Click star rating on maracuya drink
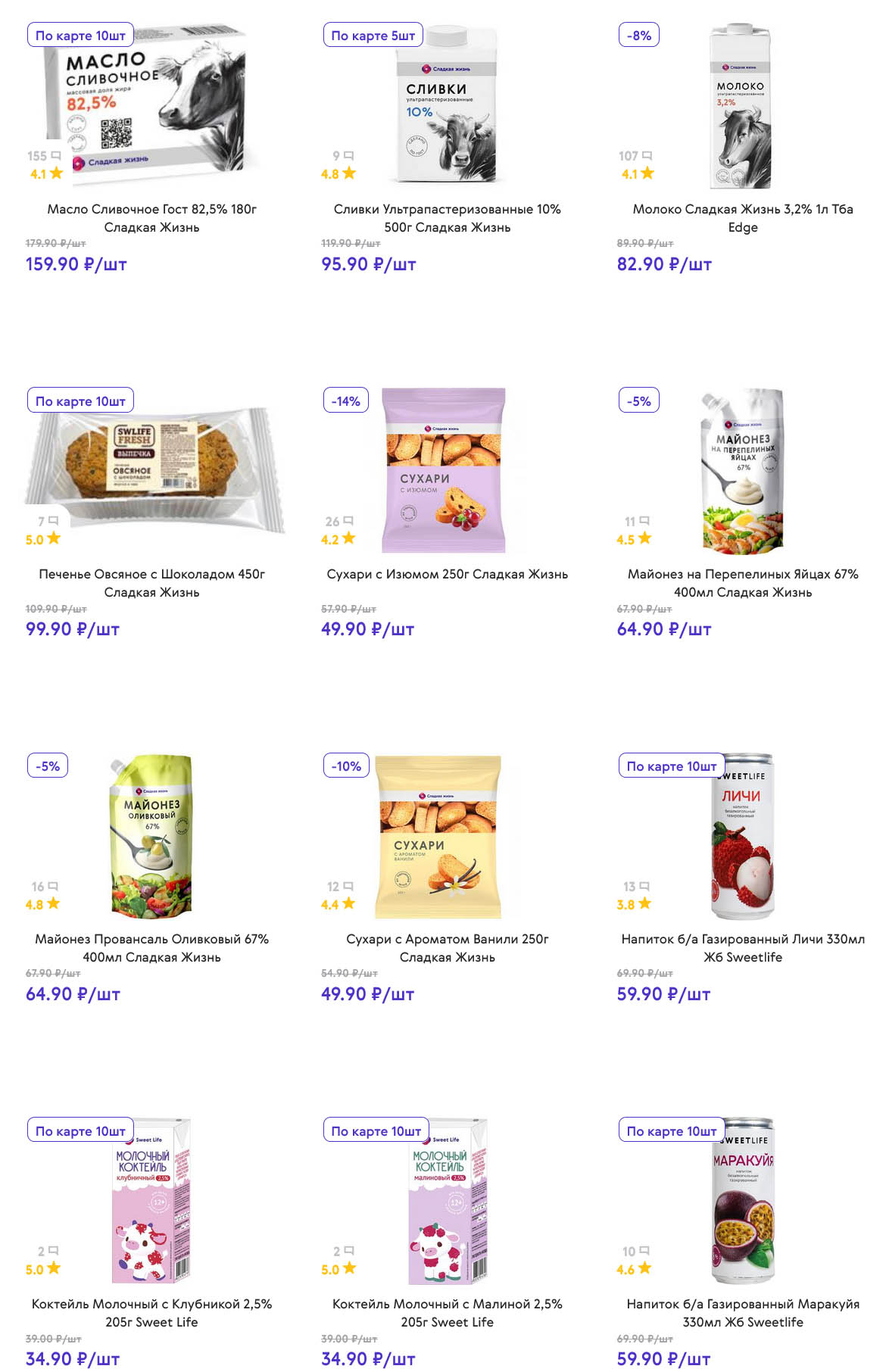Image resolution: width=886 pixels, height=1372 pixels. (644, 1268)
